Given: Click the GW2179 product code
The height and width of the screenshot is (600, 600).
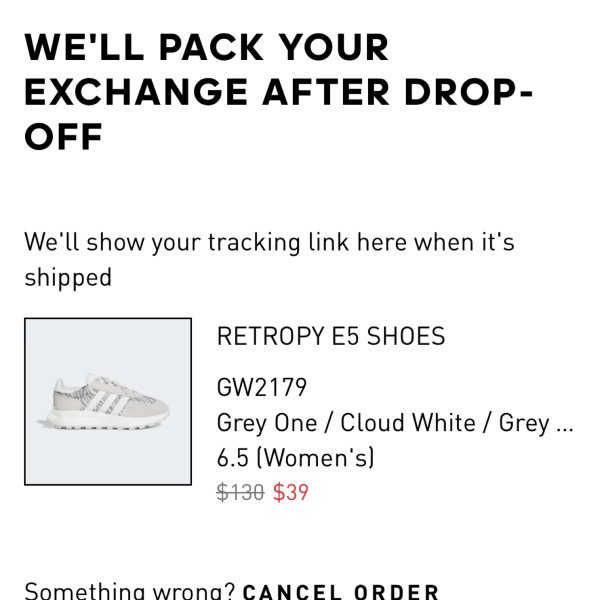Looking at the screenshot, I should pyautogui.click(x=262, y=387).
